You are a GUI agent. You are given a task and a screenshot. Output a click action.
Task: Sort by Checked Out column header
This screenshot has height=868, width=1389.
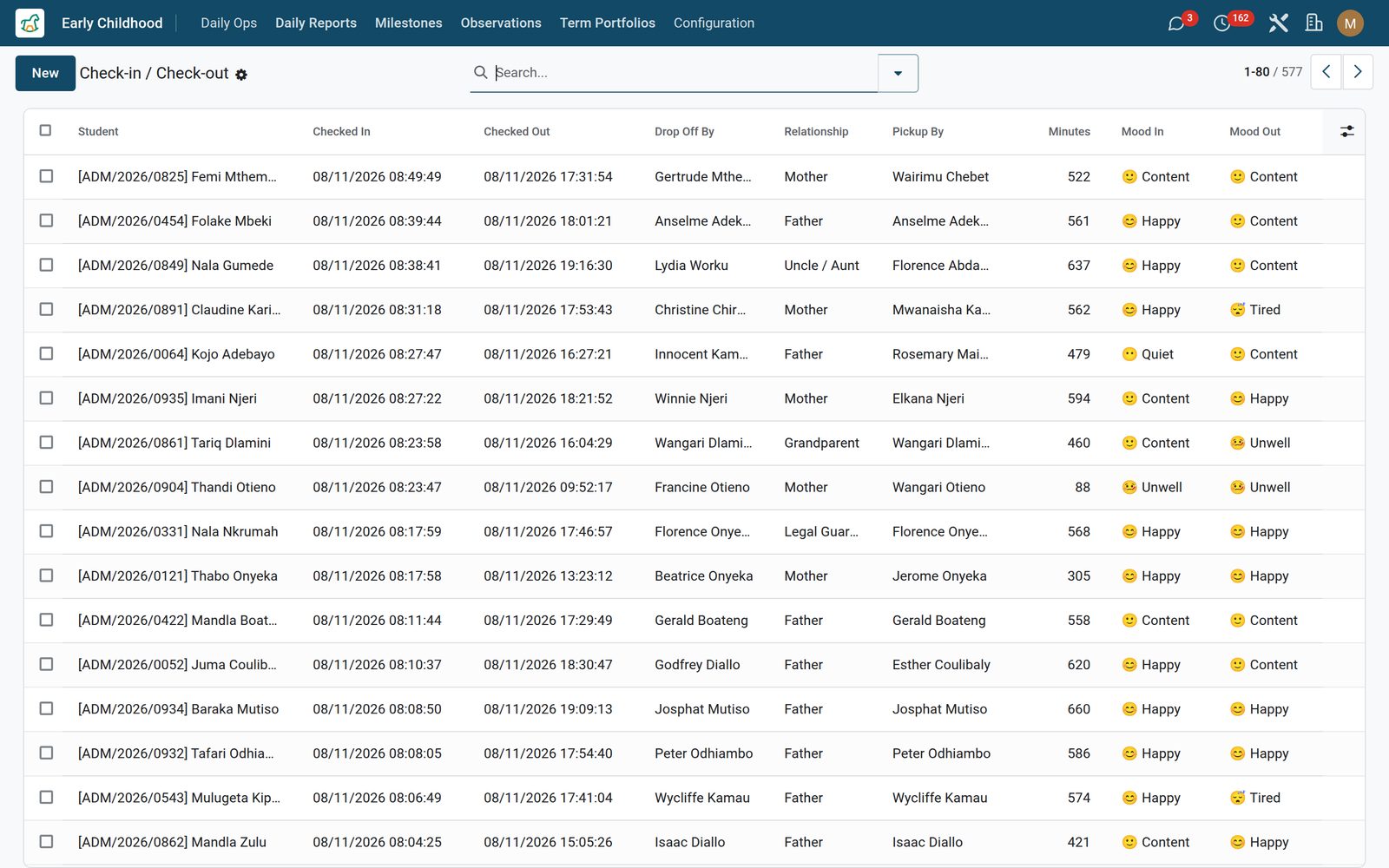coord(517,131)
